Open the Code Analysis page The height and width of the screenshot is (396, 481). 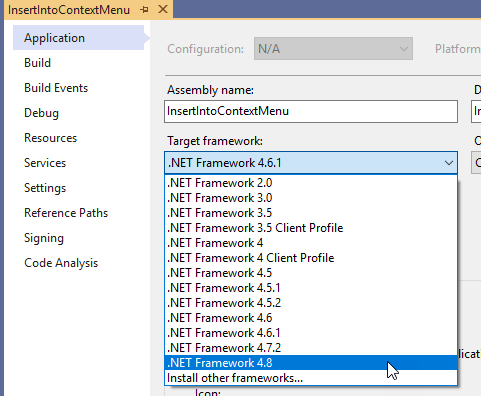click(x=61, y=263)
